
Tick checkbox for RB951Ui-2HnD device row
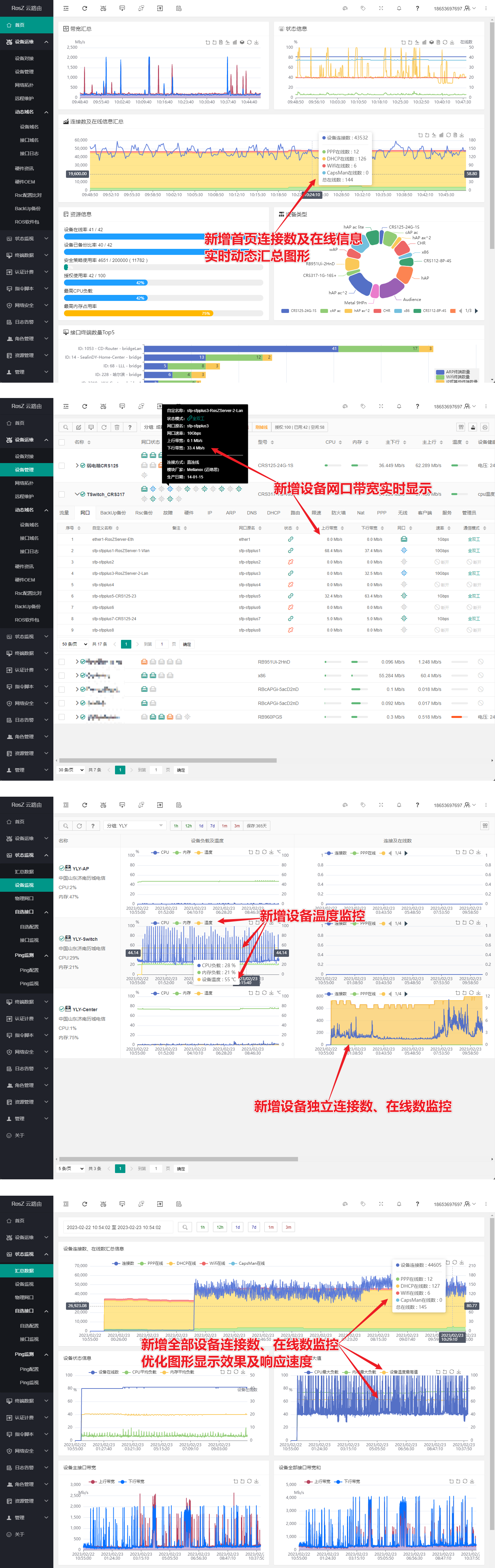click(61, 662)
